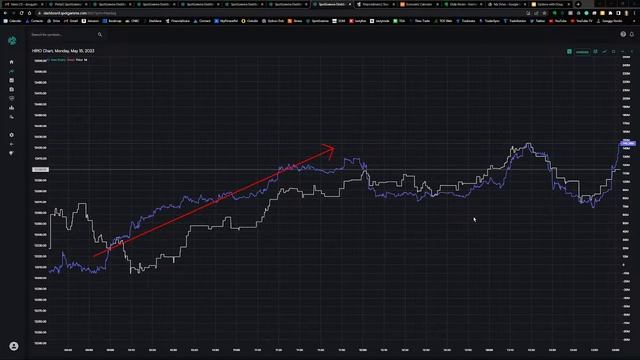Open the settings gear in the sidebar
This screenshot has height=360, width=640.
(11, 135)
